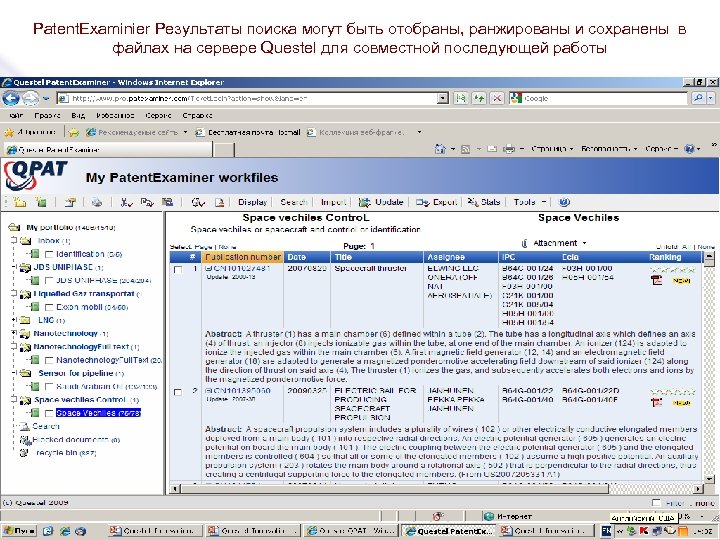Expand the LNG folder
Image resolution: width=720 pixels, height=540 pixels.
tap(14, 320)
